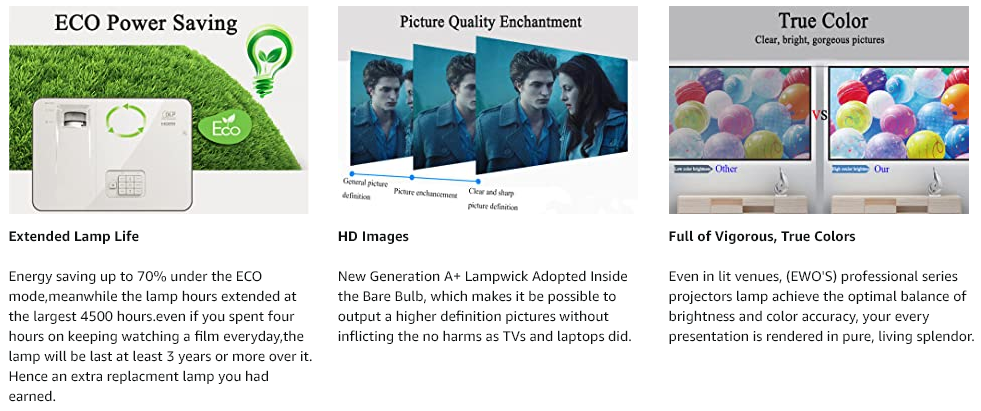Click the projector lens on top
981x411 pixels.
click(76, 118)
